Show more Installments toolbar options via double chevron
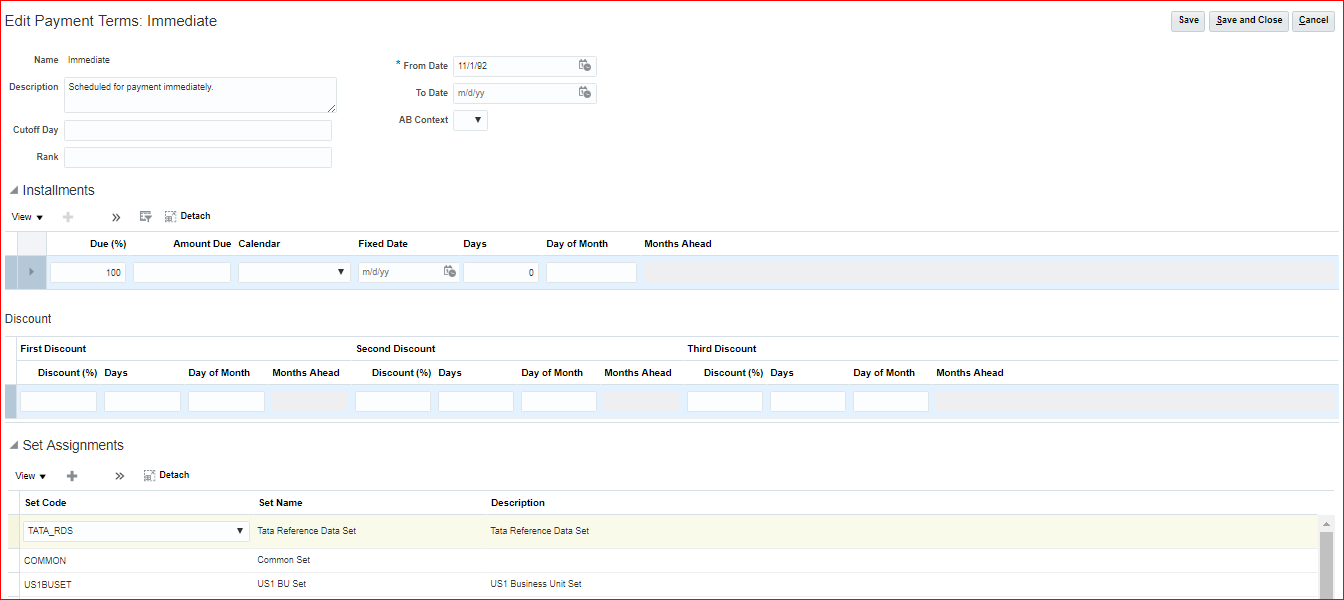The height and width of the screenshot is (600, 1344). (x=116, y=217)
